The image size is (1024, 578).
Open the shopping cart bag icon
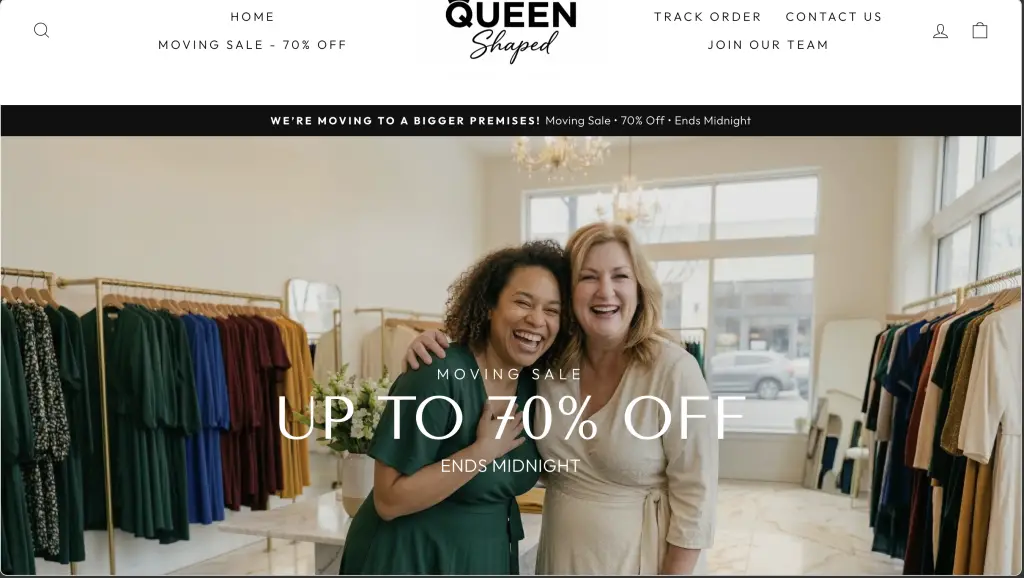click(980, 30)
